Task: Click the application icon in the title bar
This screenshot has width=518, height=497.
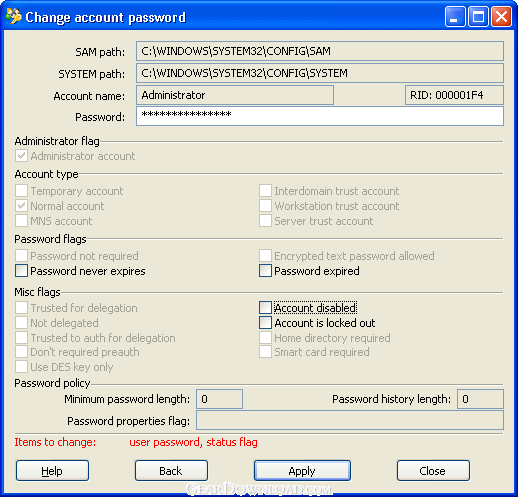Action: point(14,16)
